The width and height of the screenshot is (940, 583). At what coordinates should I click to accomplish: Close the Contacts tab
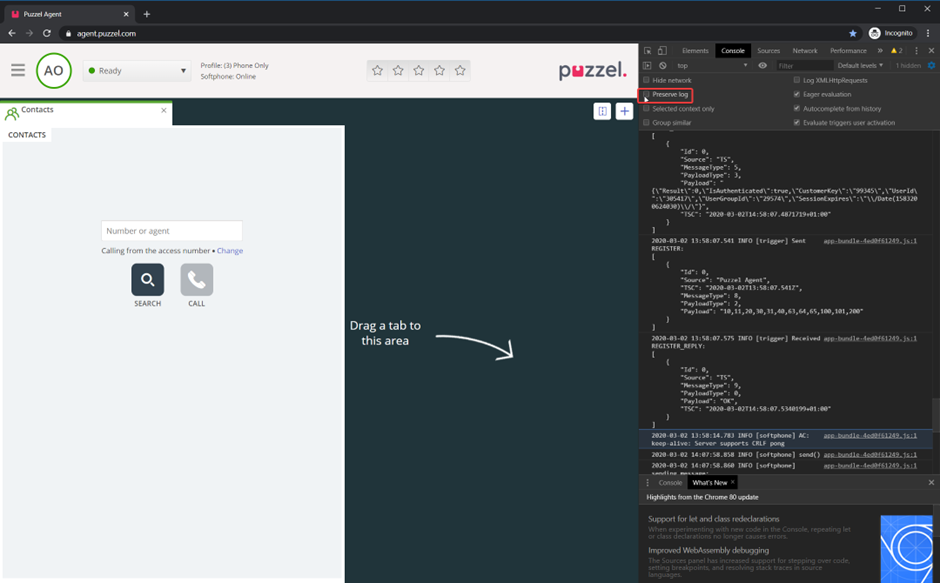pyautogui.click(x=164, y=110)
